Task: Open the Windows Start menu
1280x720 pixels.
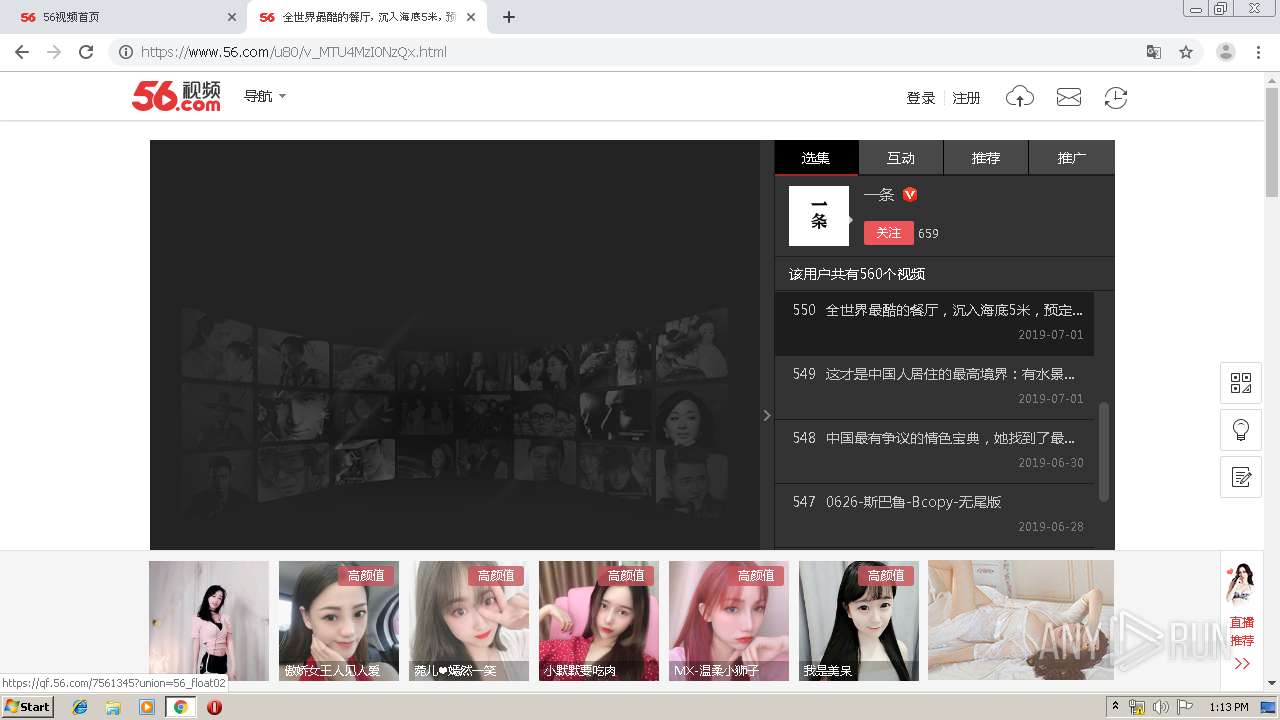Action: (28, 707)
